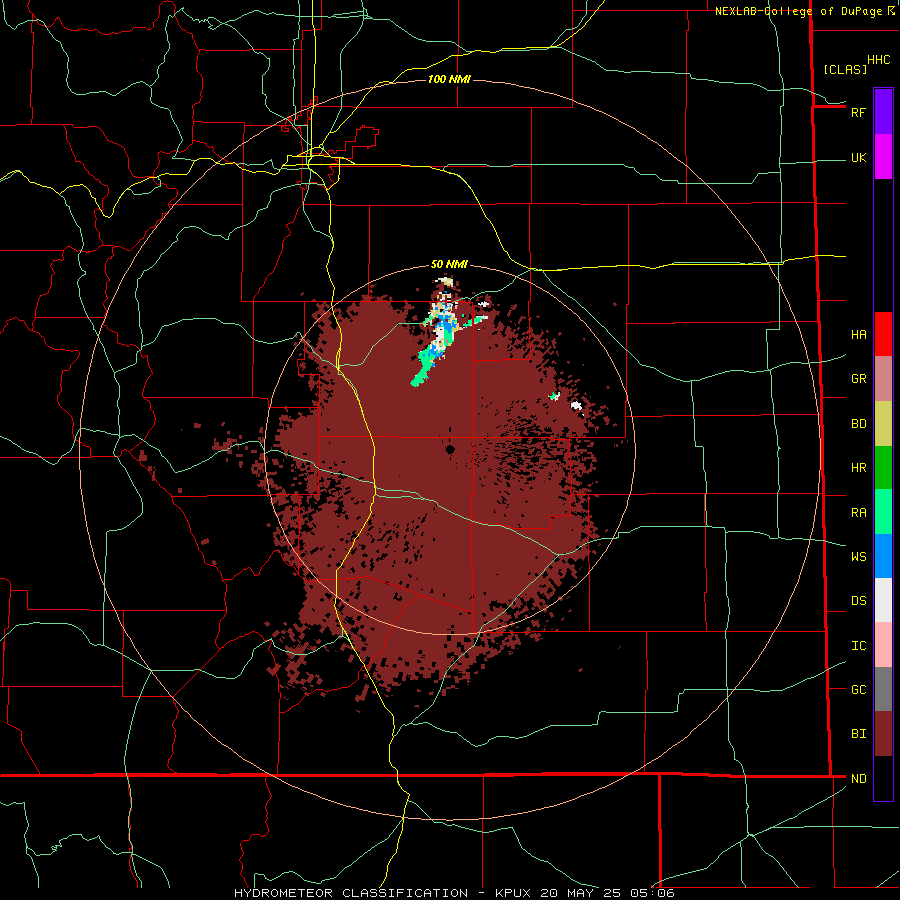Click the green rain echo streak north of radar
Screen dimensions: 900x900
[425, 367]
